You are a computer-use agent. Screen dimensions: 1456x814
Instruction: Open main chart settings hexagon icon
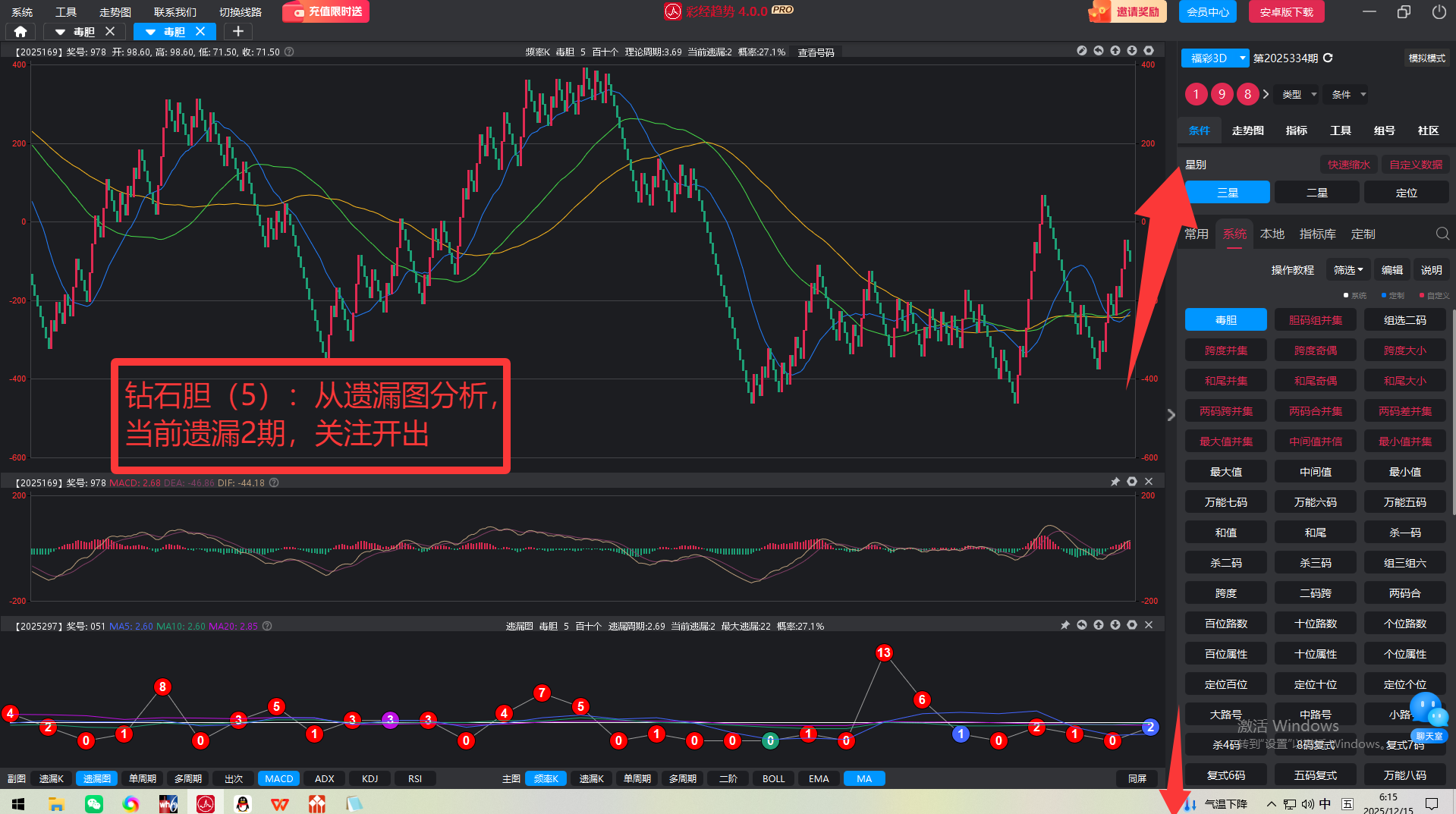click(x=1149, y=51)
